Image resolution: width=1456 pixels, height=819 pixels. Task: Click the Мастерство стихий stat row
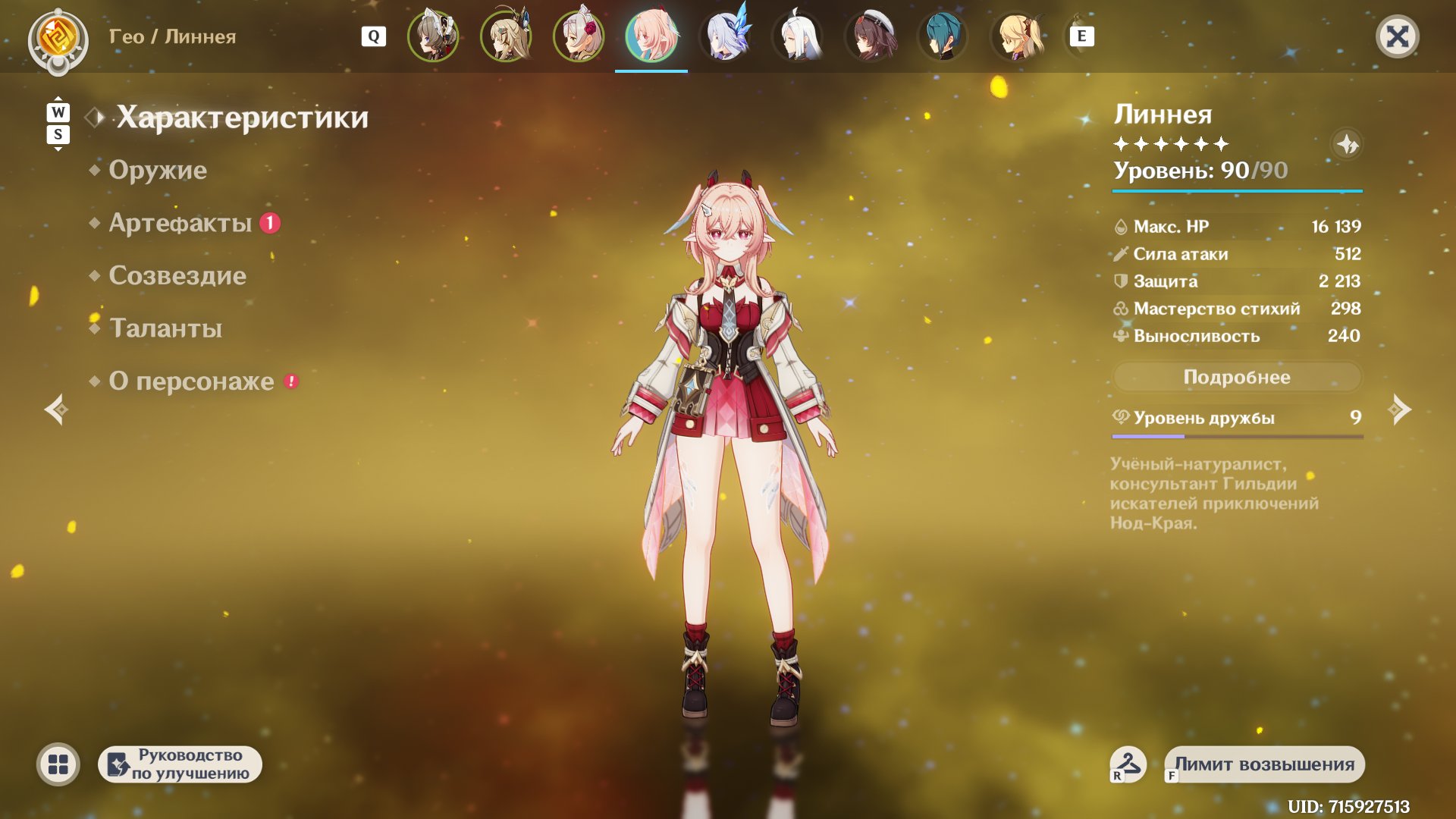click(1237, 308)
